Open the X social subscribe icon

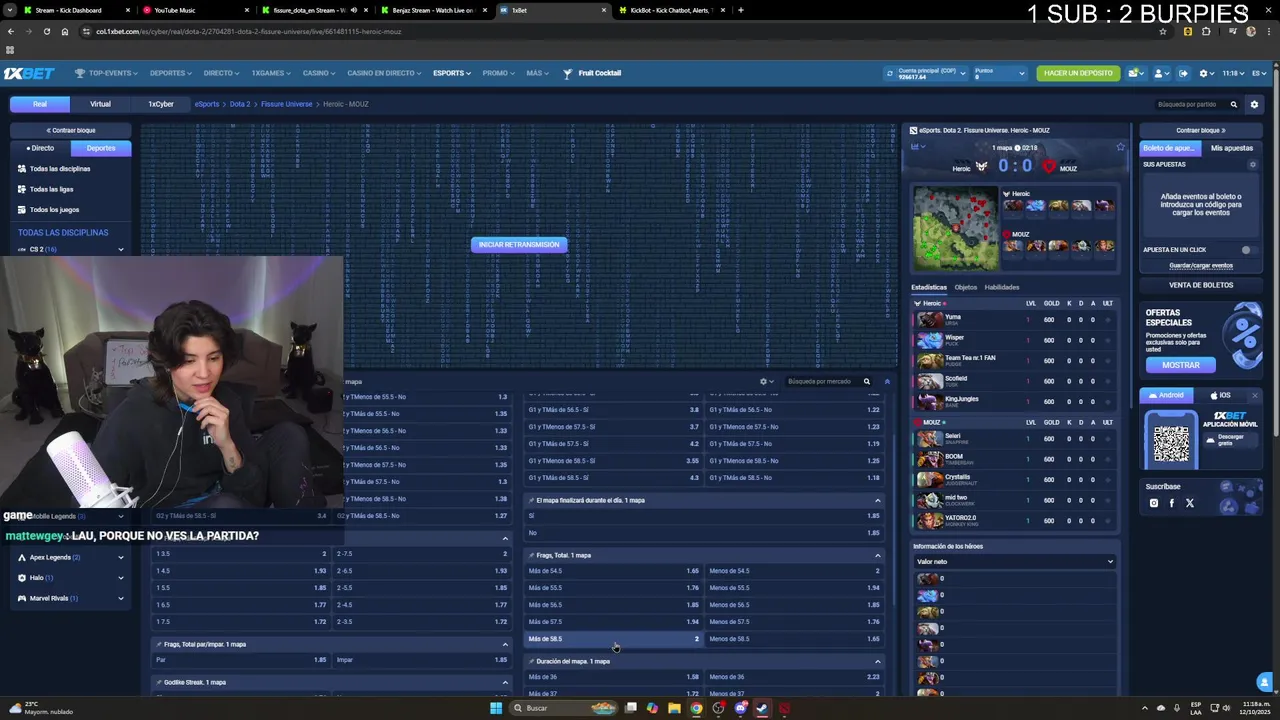coord(1189,503)
